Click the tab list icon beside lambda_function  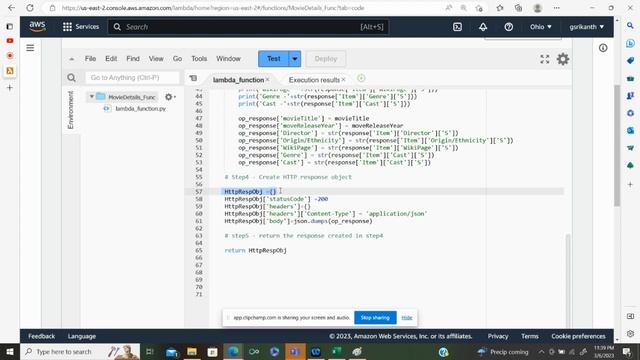click(x=193, y=78)
